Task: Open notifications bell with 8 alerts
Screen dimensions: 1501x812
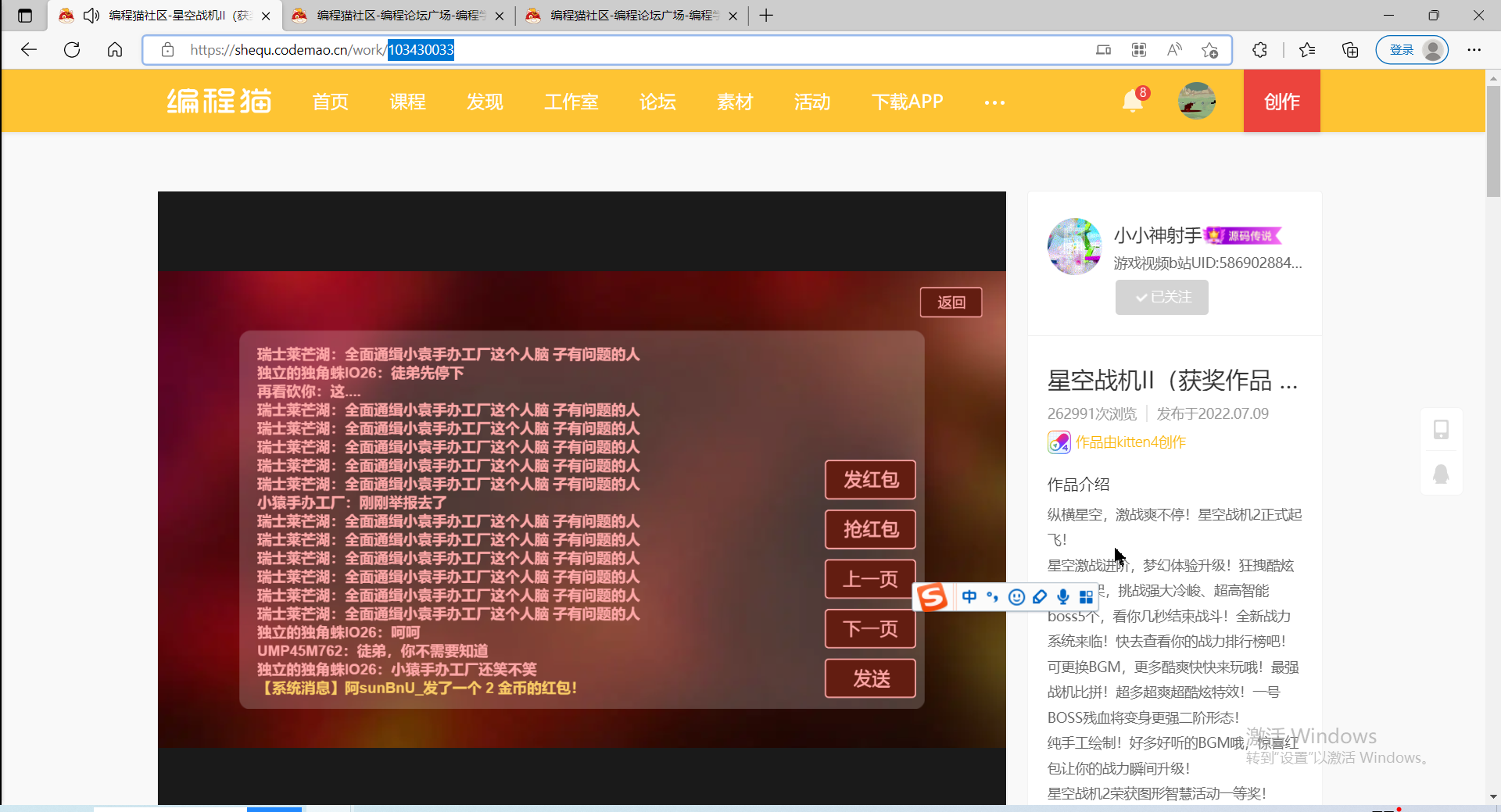Action: [x=1133, y=101]
